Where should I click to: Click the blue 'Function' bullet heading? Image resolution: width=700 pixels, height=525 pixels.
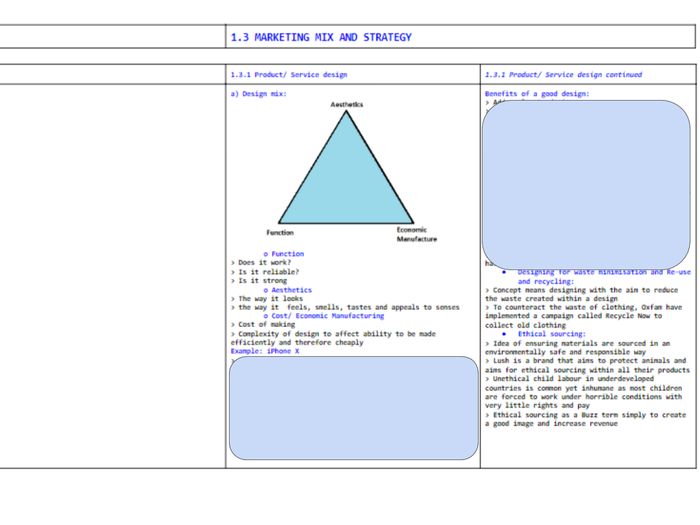(x=284, y=254)
